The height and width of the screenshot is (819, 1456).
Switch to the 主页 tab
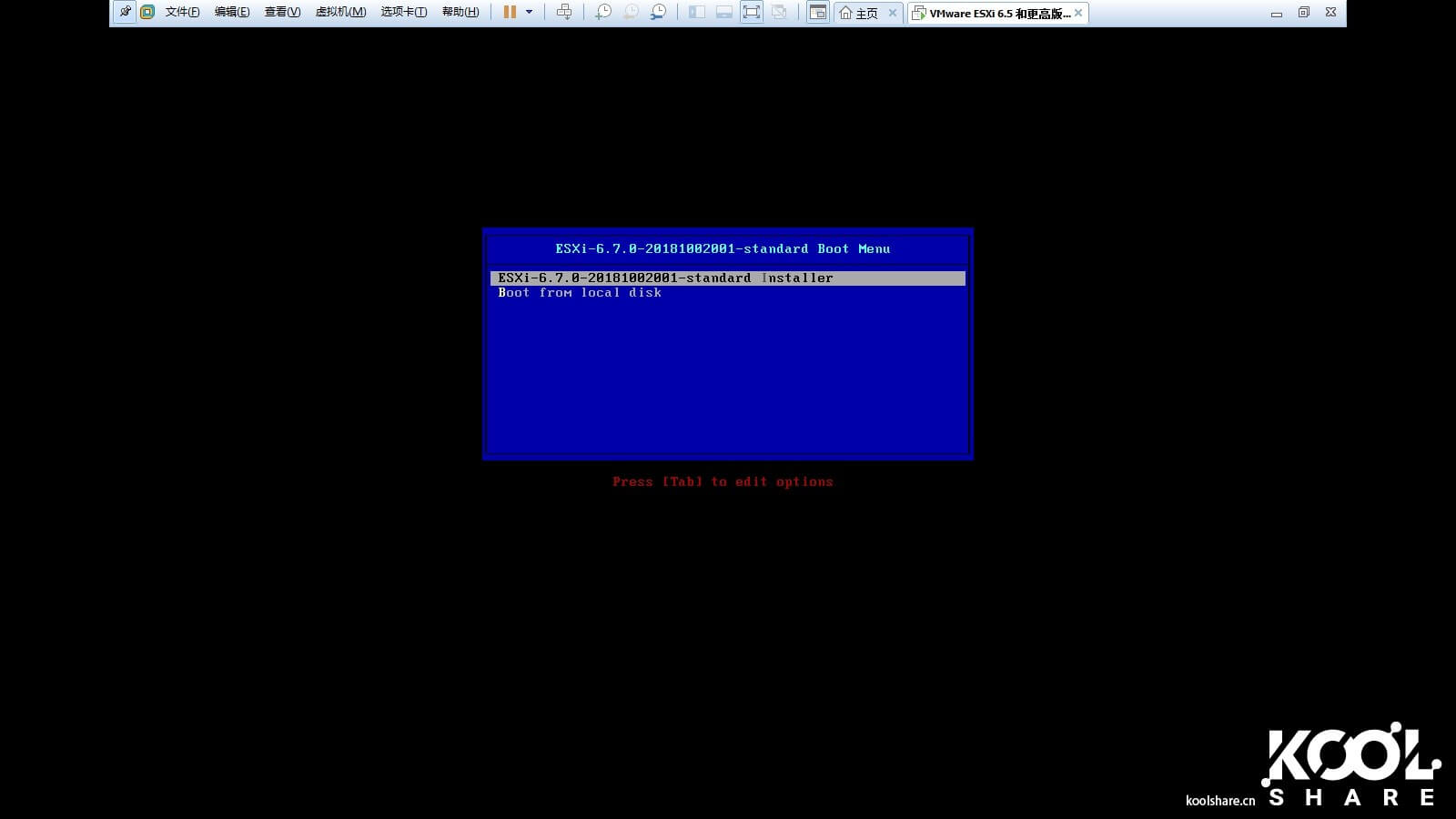coord(860,14)
